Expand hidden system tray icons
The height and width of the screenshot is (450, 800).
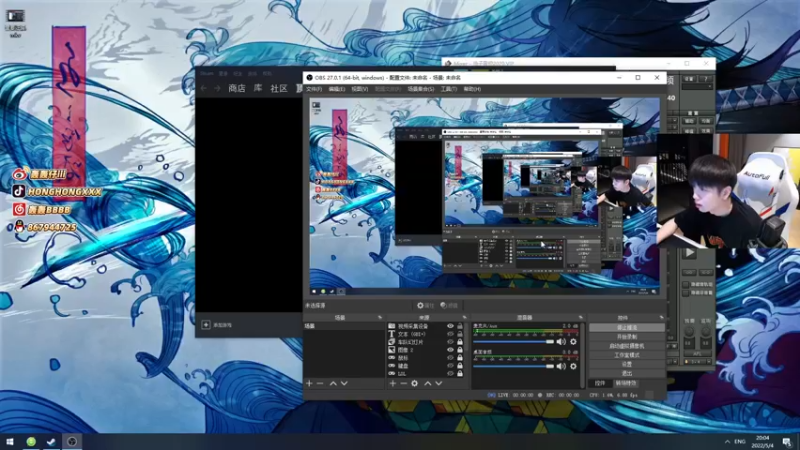(x=727, y=441)
